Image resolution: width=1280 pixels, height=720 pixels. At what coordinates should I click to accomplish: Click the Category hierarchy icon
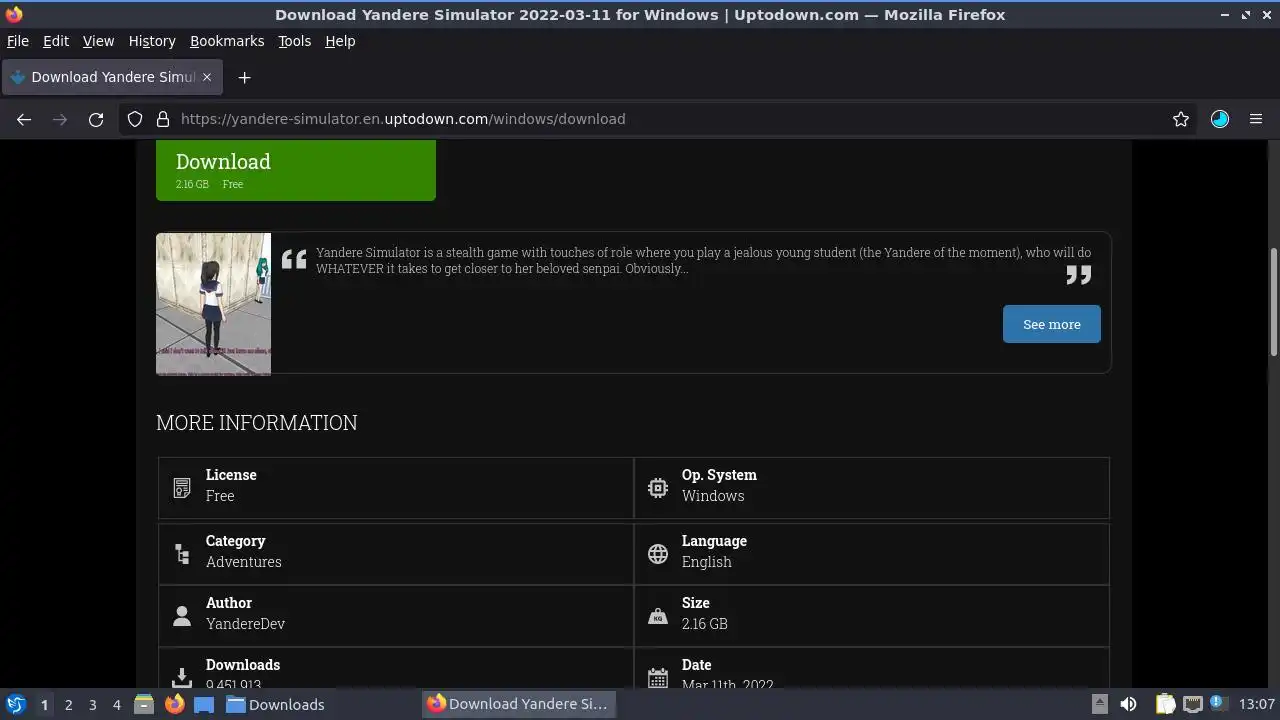[182, 553]
